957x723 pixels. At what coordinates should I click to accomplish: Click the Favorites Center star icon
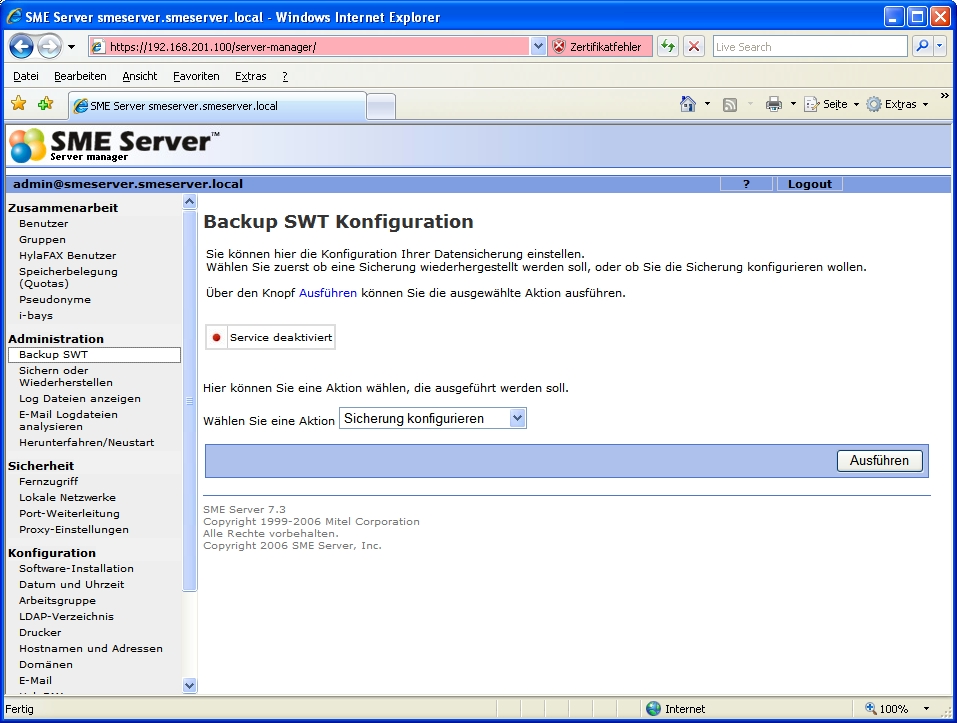[19, 104]
